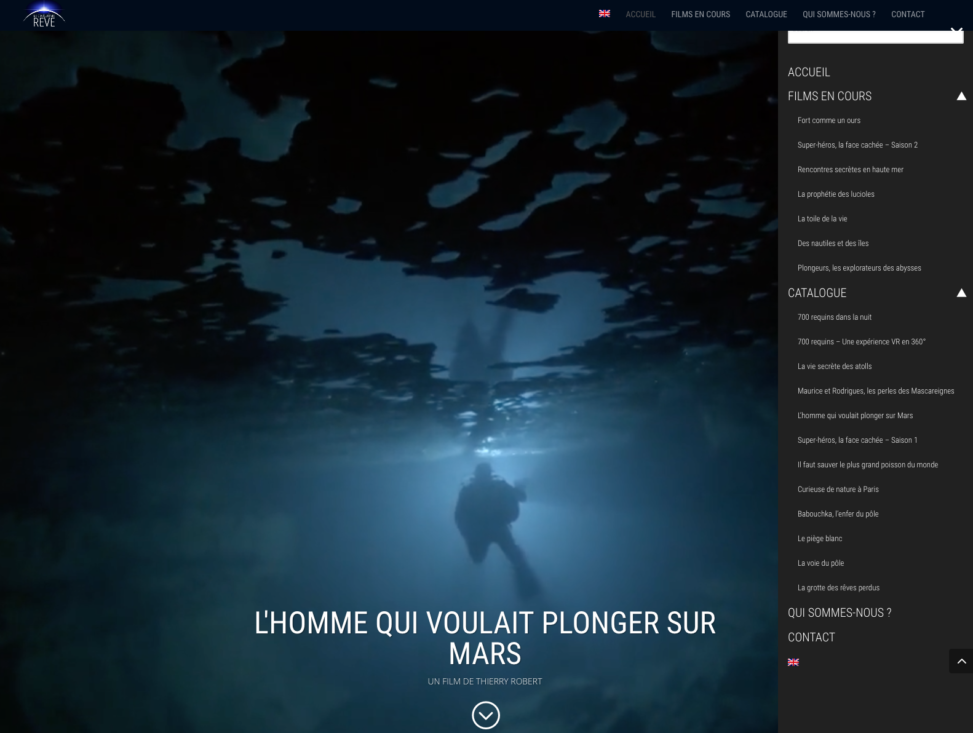973x733 pixels.
Task: Select 700 requins dans la nuit
Action: point(834,317)
